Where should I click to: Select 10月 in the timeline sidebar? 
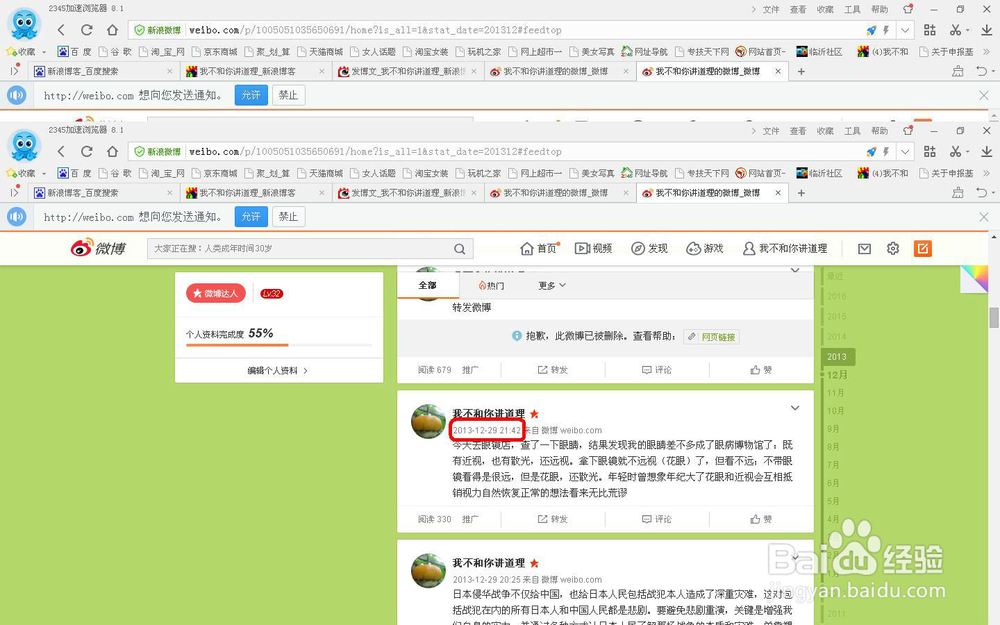(x=835, y=411)
